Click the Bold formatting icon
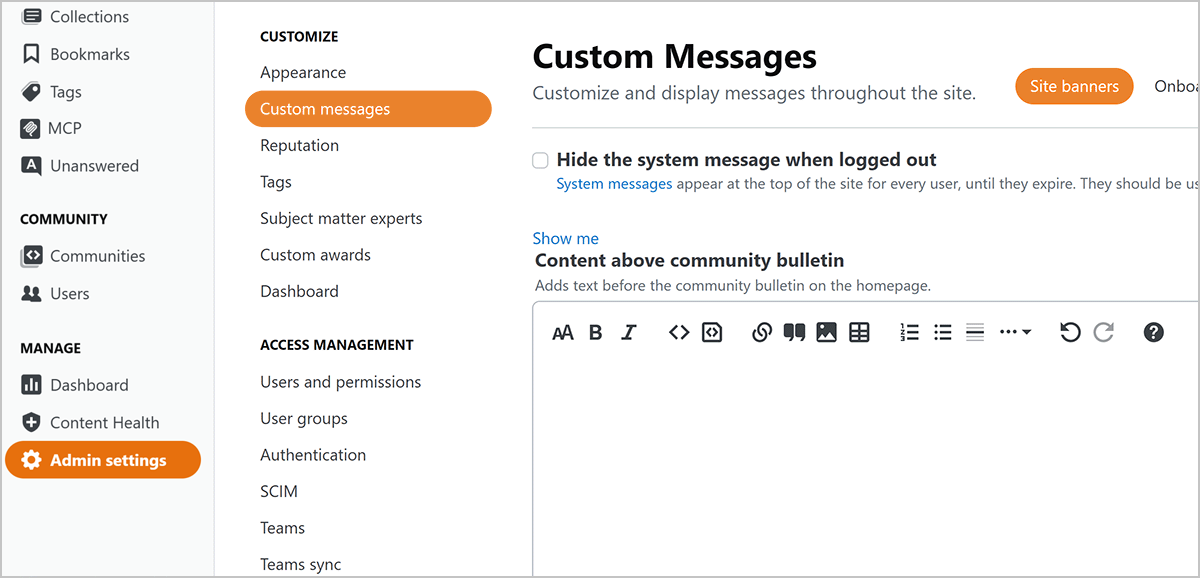 click(596, 333)
